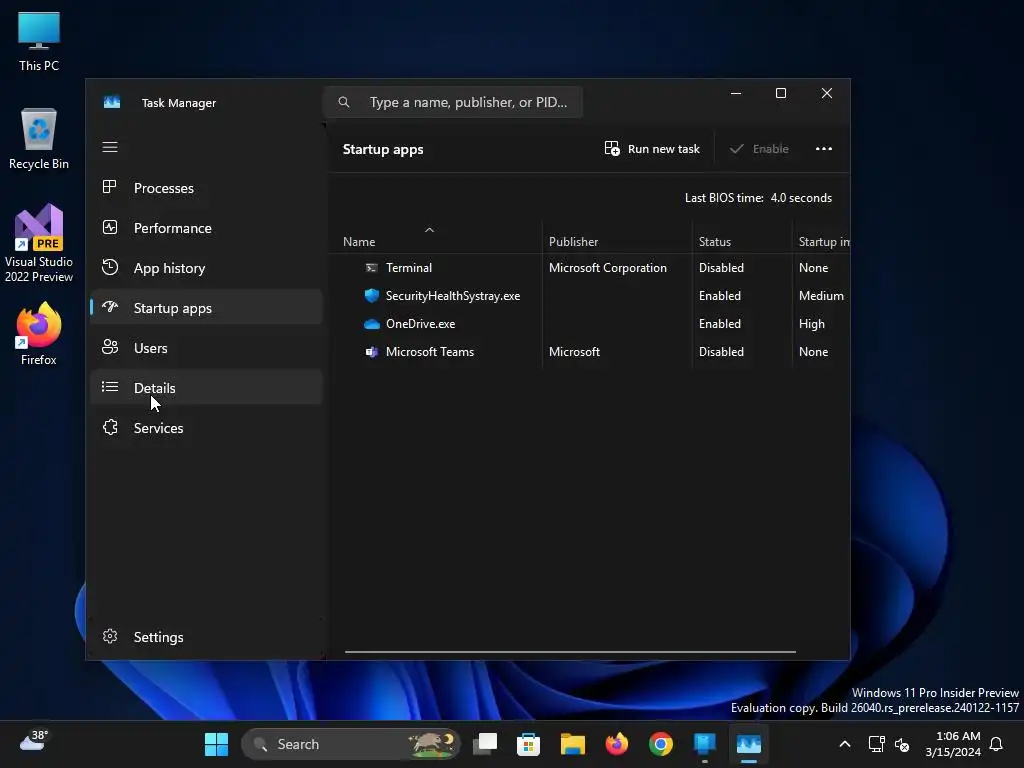This screenshot has width=1024, height=768.
Task: Sort by the Startup impact column header
Action: 824,242
